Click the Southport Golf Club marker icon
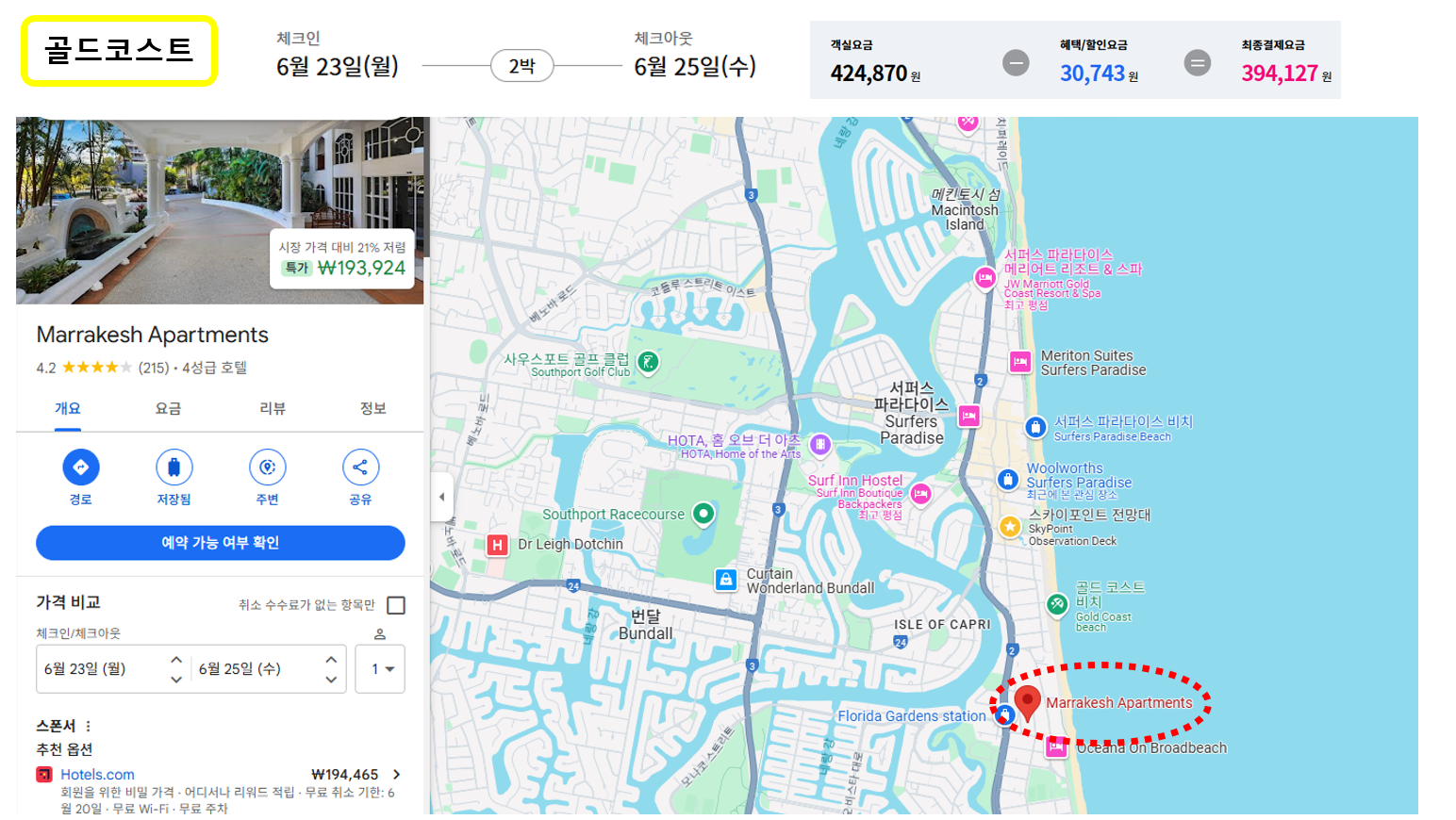The width and height of the screenshot is (1456, 820). [x=648, y=361]
